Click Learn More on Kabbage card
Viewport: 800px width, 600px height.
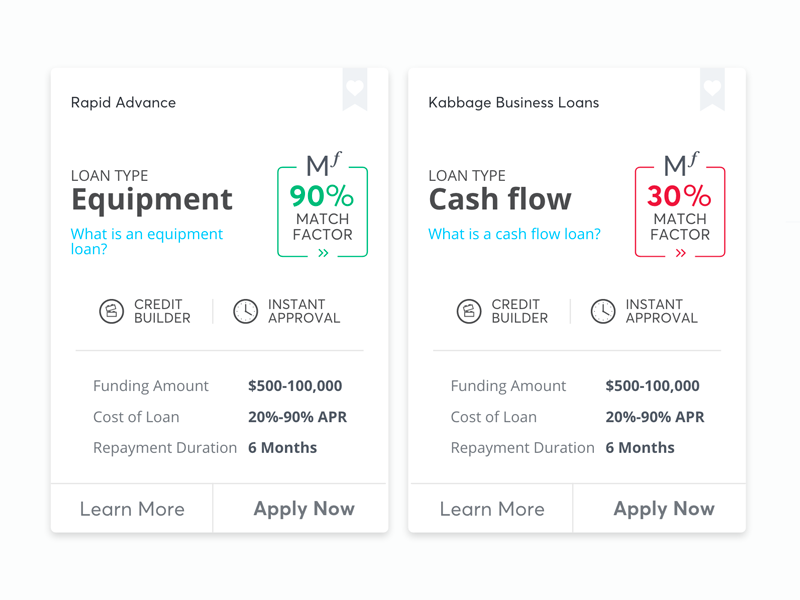[x=492, y=509]
